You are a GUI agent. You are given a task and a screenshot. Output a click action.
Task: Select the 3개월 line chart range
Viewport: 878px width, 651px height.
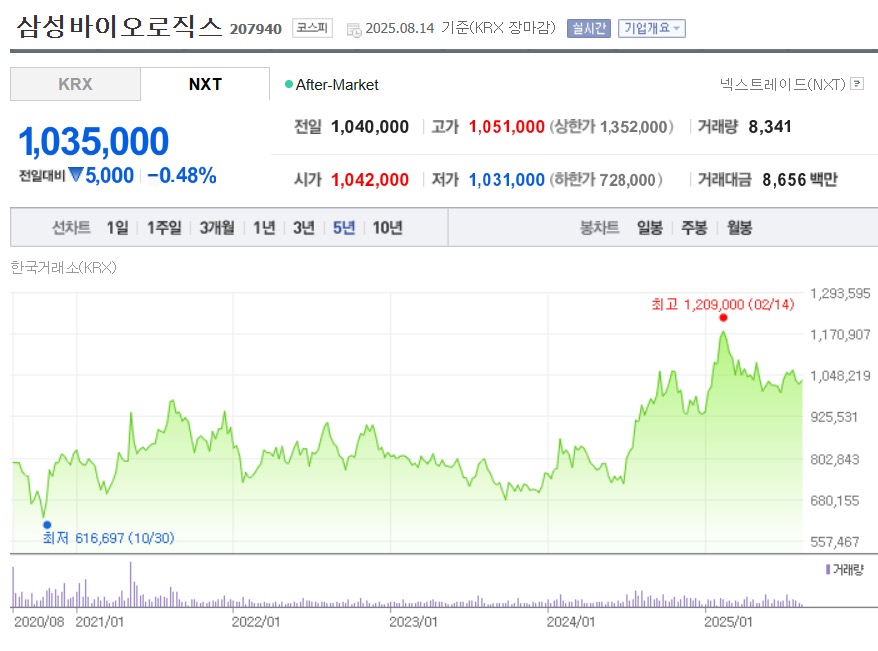pos(216,228)
